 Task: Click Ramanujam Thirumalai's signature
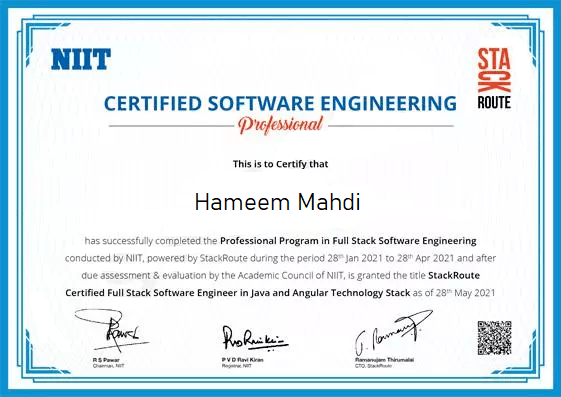click(x=394, y=332)
